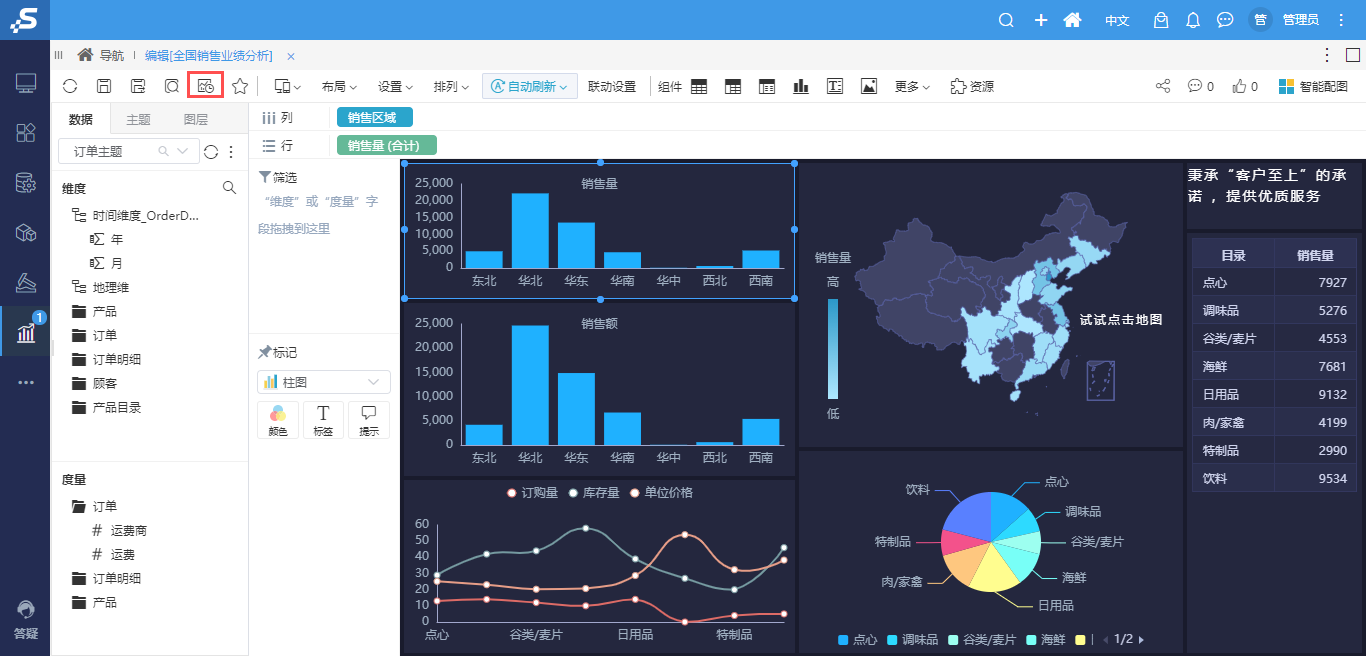1366x656 pixels.
Task: Toggle the 库存量 legend in line chart
Action: [594, 493]
